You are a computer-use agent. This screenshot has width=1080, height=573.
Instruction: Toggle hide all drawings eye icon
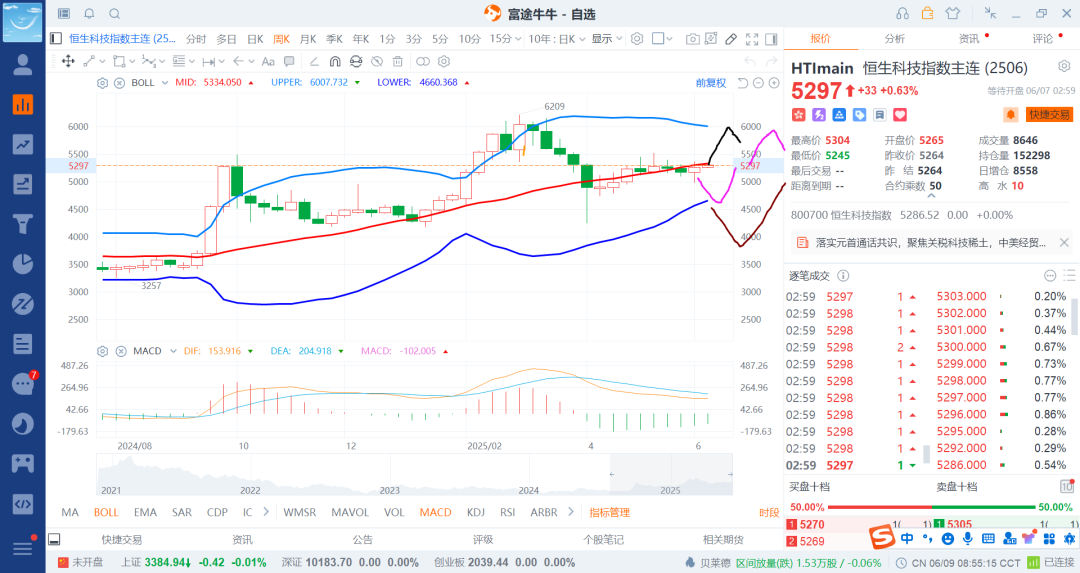(x=377, y=61)
